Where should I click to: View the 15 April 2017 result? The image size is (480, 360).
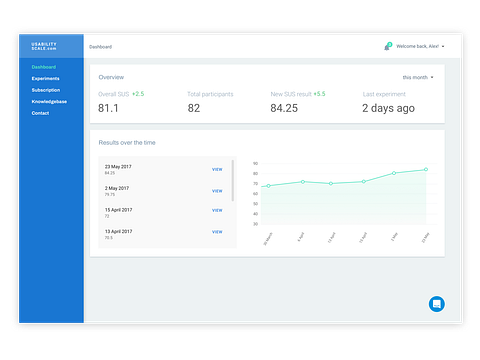pyautogui.click(x=217, y=210)
